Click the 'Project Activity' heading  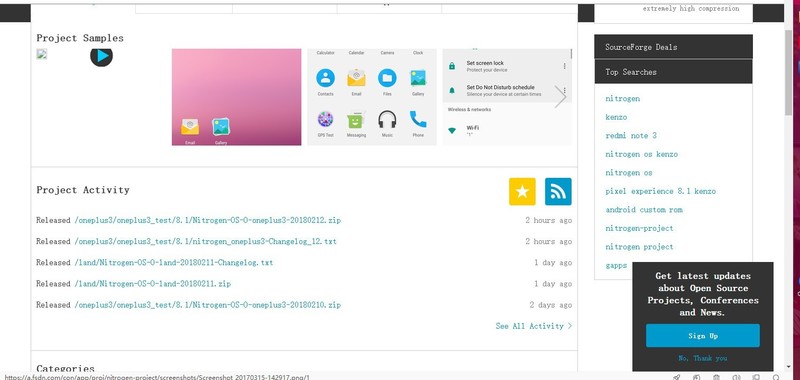(83, 190)
